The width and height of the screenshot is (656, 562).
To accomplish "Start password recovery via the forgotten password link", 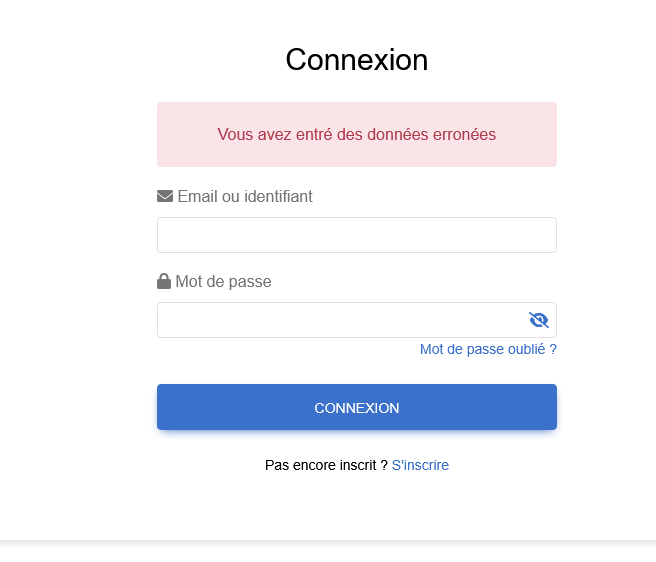I will click(488, 349).
